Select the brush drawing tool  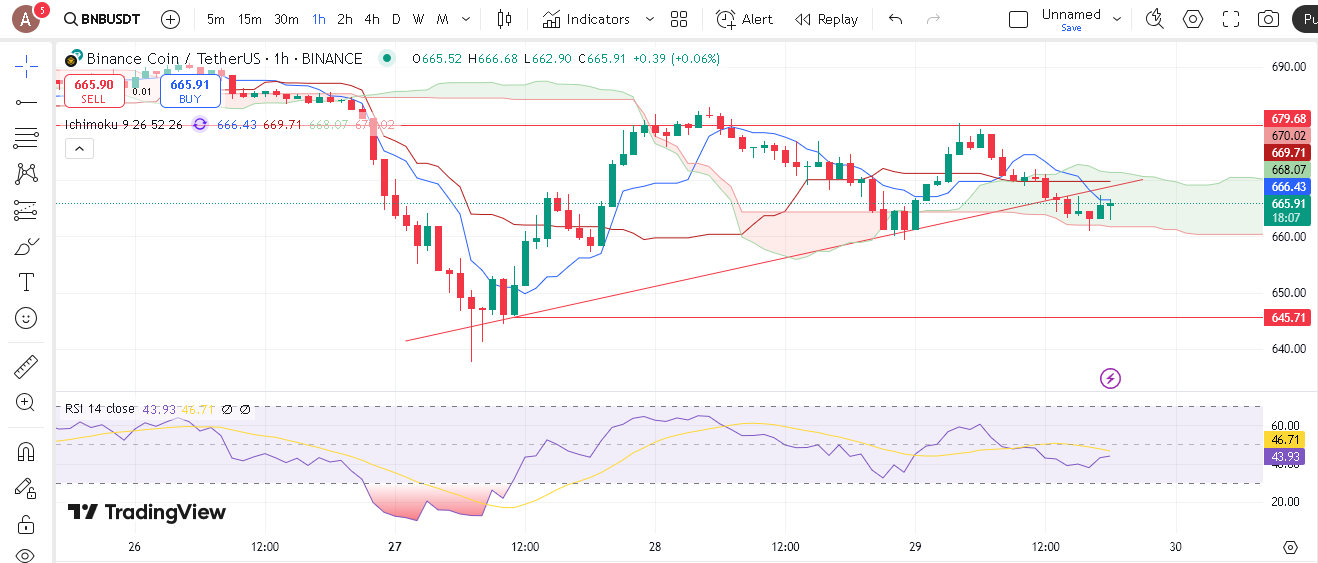click(26, 246)
